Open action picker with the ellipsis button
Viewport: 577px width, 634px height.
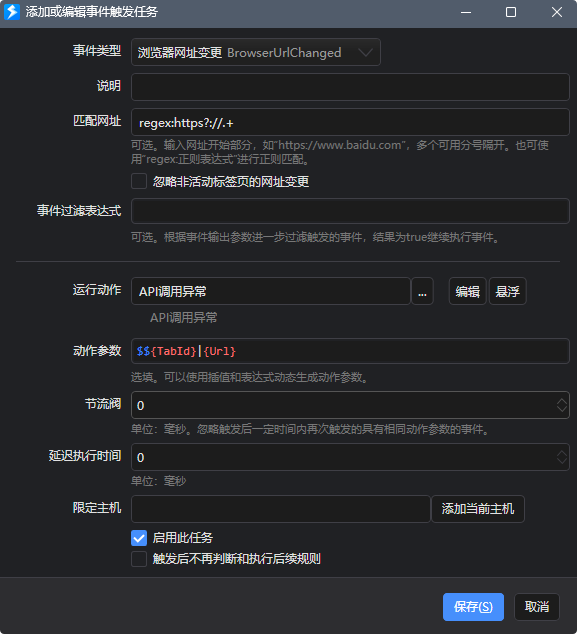[x=422, y=291]
